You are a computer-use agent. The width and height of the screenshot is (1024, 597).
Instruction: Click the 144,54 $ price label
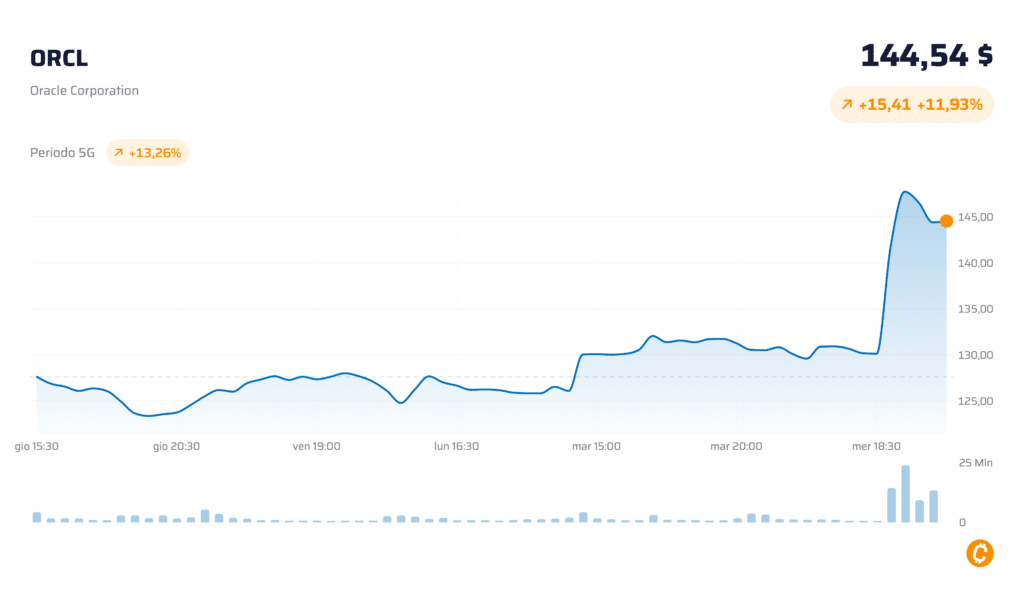927,56
